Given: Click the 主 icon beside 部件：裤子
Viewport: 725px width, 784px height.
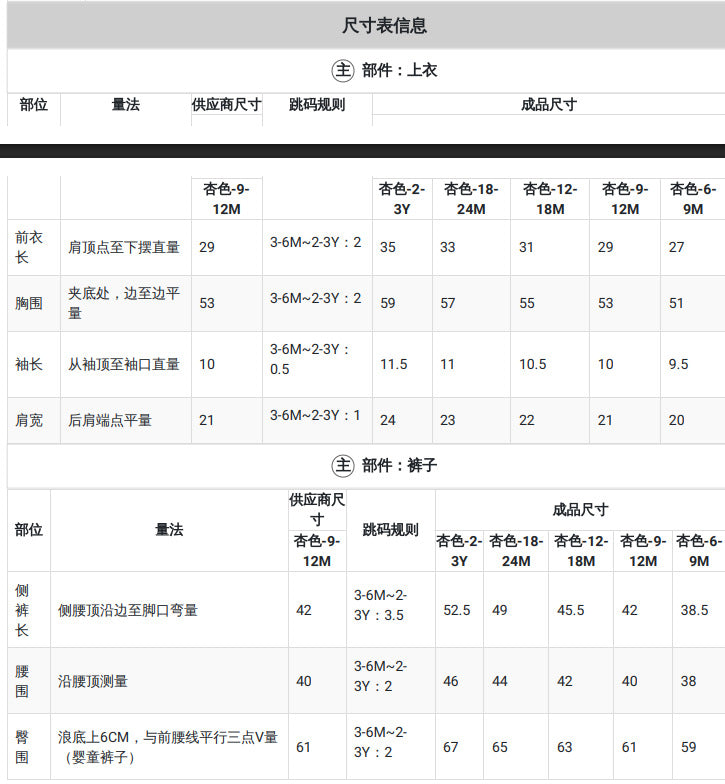Looking at the screenshot, I should 343,466.
